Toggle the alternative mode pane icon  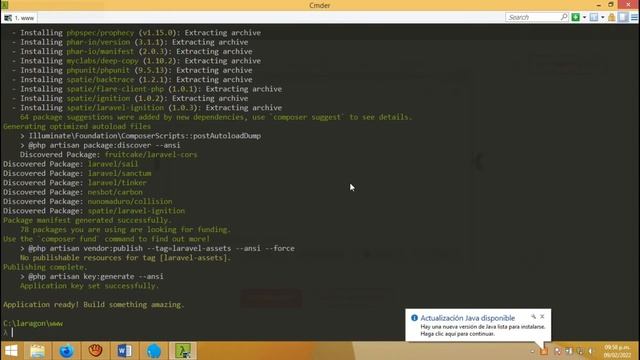coord(623,17)
